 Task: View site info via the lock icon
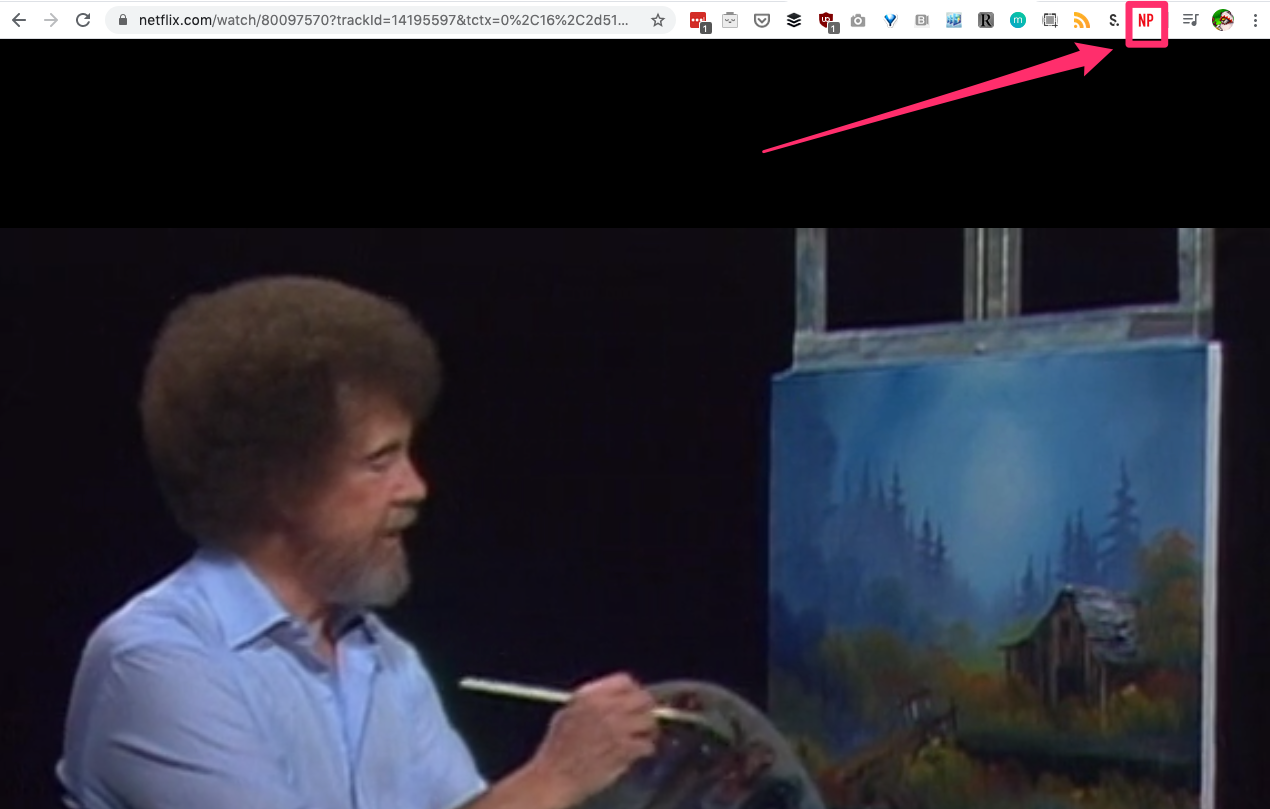click(x=123, y=20)
